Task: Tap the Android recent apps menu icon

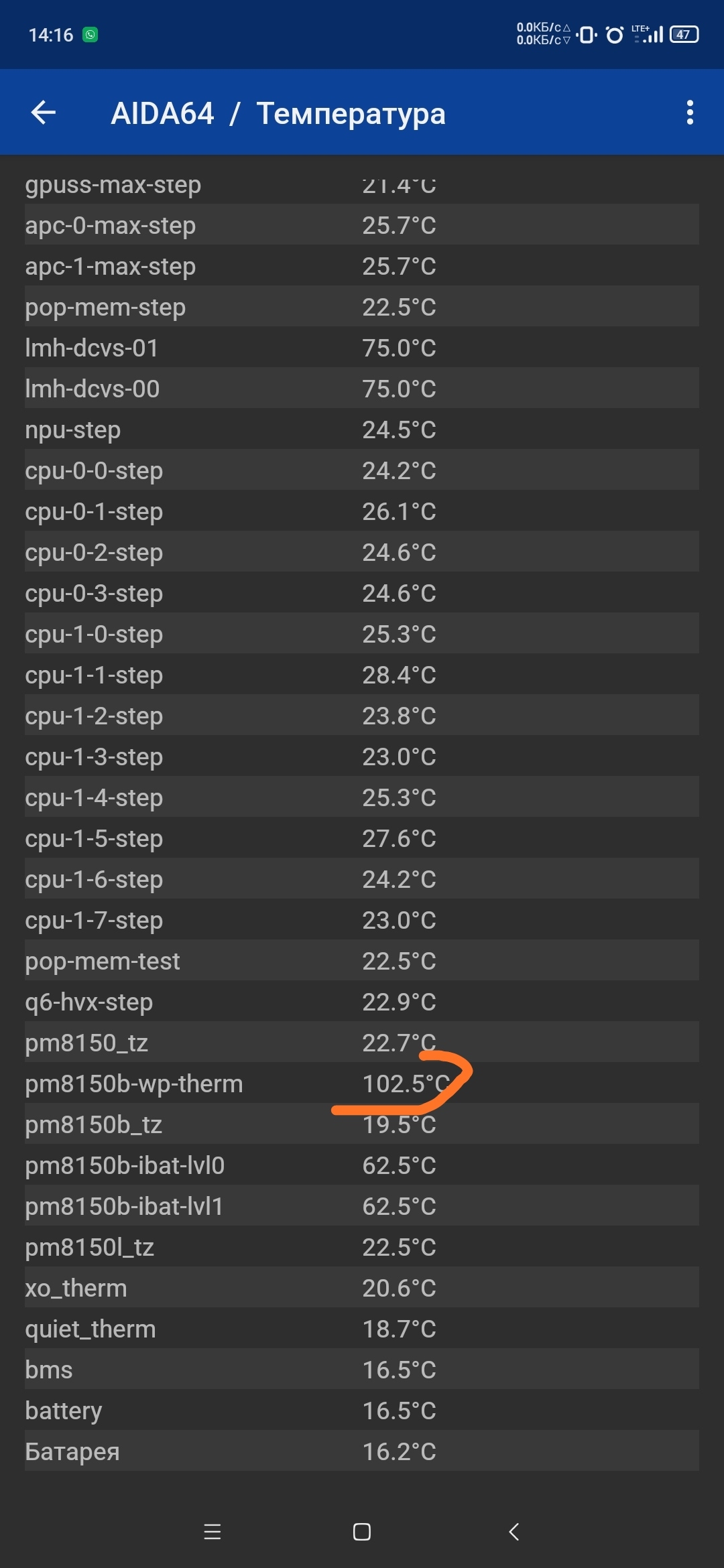Action: pos(213,1532)
